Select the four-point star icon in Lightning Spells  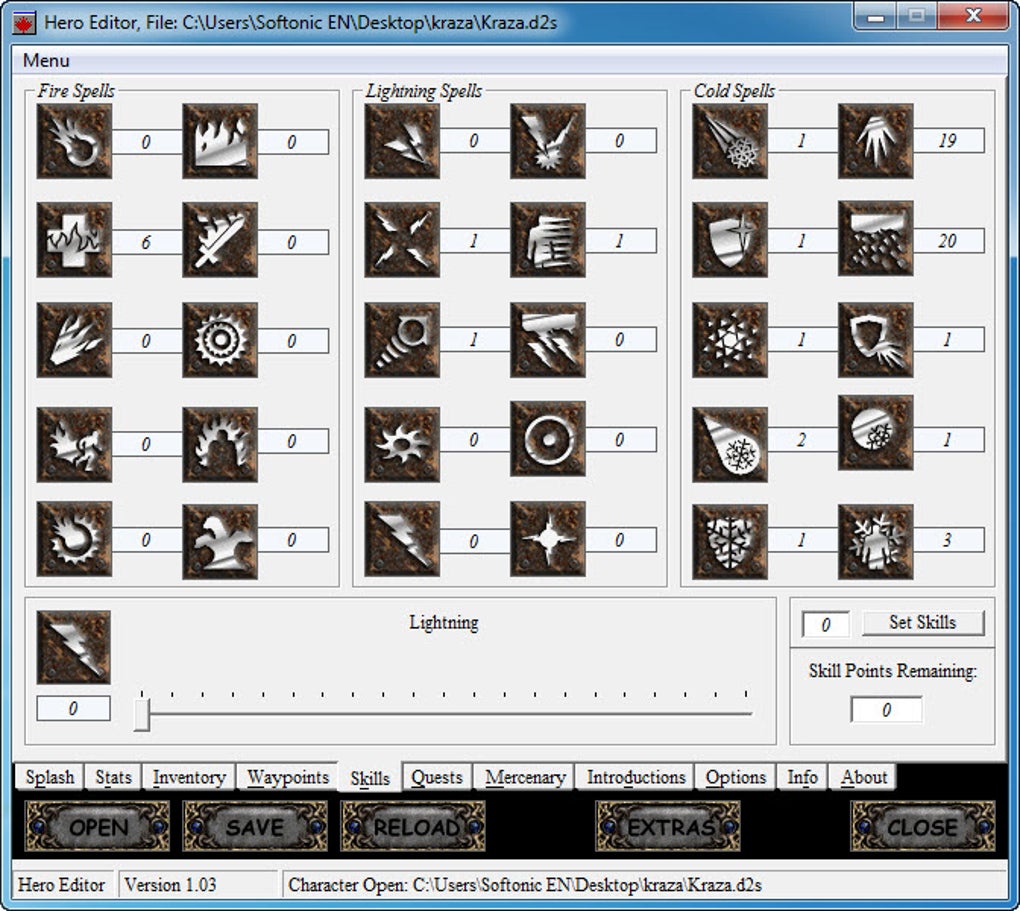tap(548, 539)
